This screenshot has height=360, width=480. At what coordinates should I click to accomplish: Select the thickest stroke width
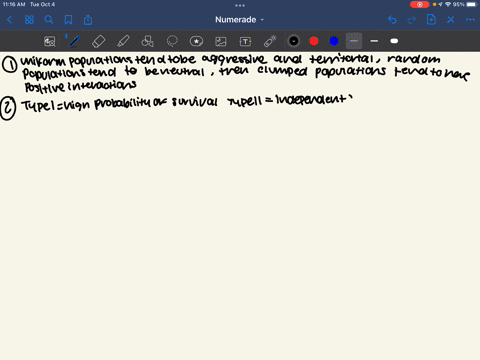394,41
